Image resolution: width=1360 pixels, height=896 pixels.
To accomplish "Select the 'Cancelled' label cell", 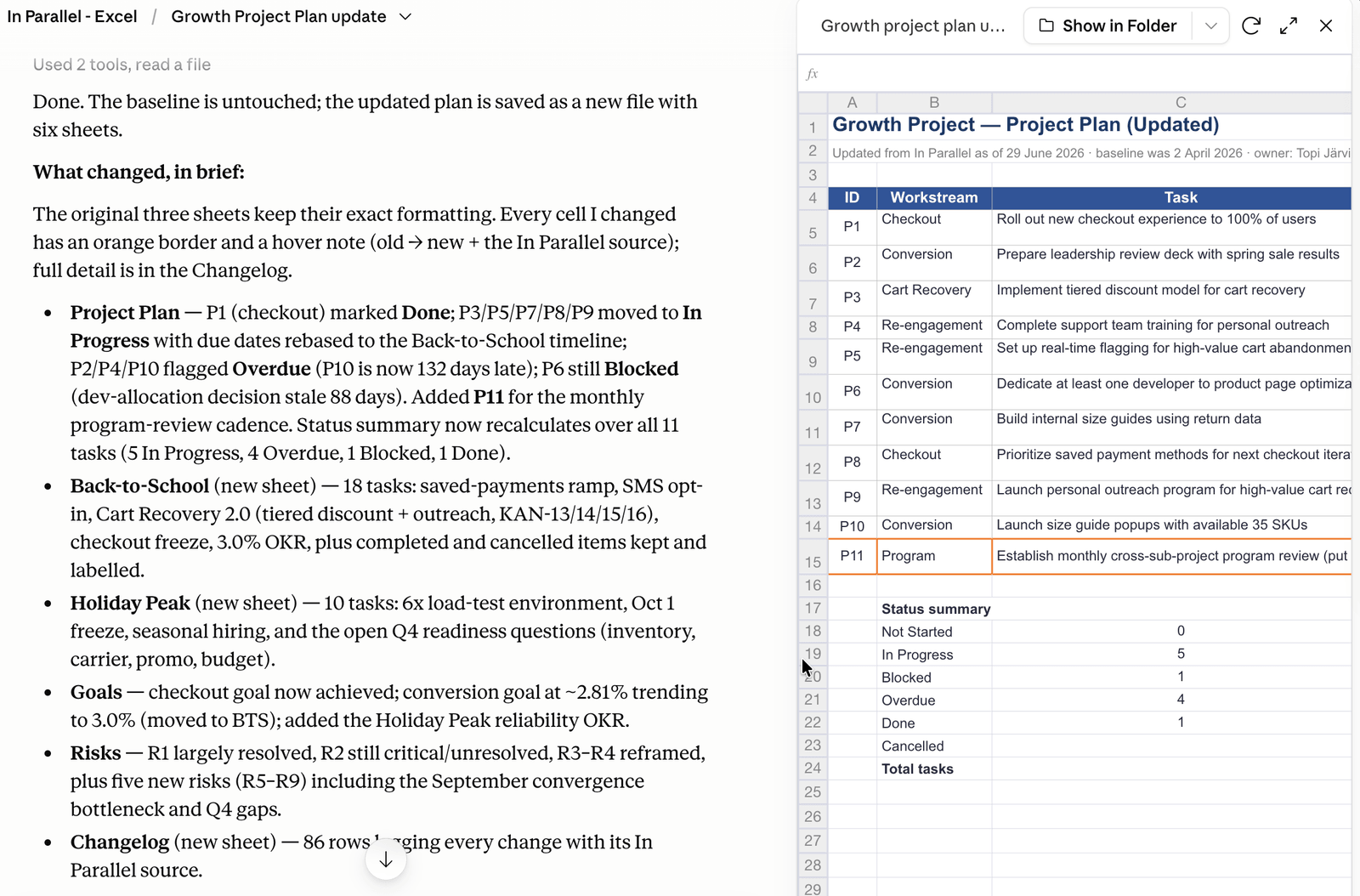I will click(x=934, y=746).
